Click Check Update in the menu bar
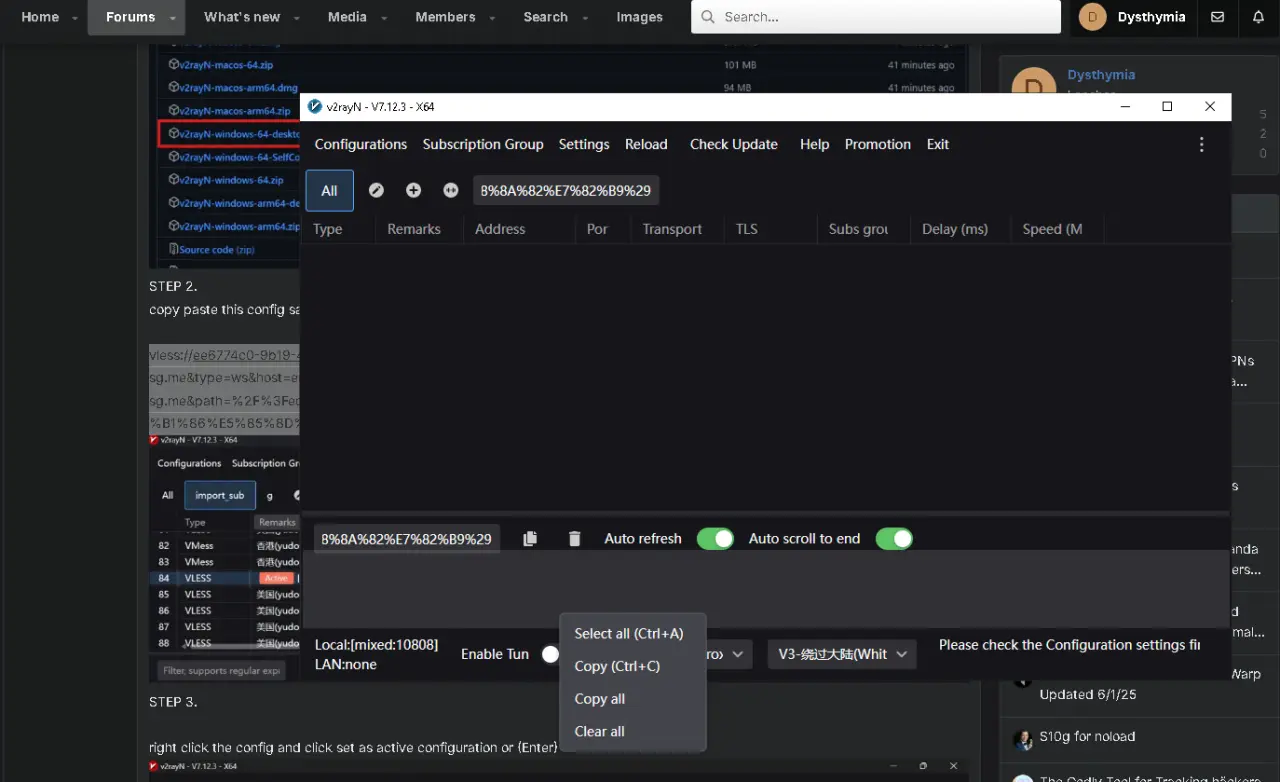The height and width of the screenshot is (782, 1280). 734,144
